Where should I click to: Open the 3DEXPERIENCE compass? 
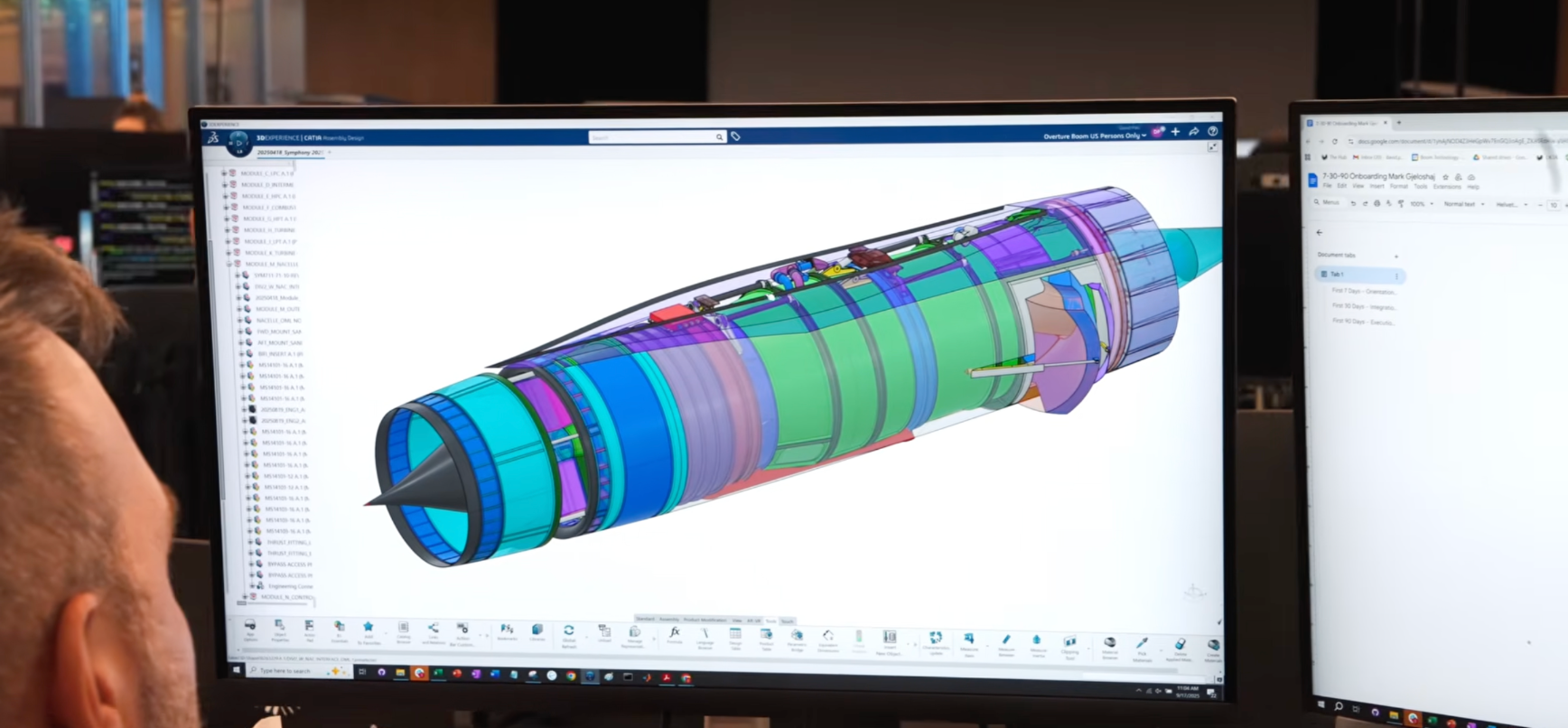(x=238, y=143)
